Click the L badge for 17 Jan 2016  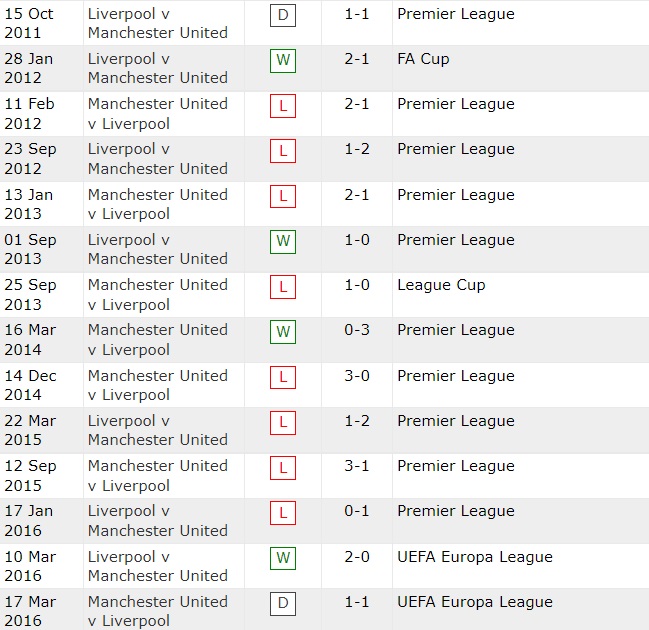(x=283, y=513)
